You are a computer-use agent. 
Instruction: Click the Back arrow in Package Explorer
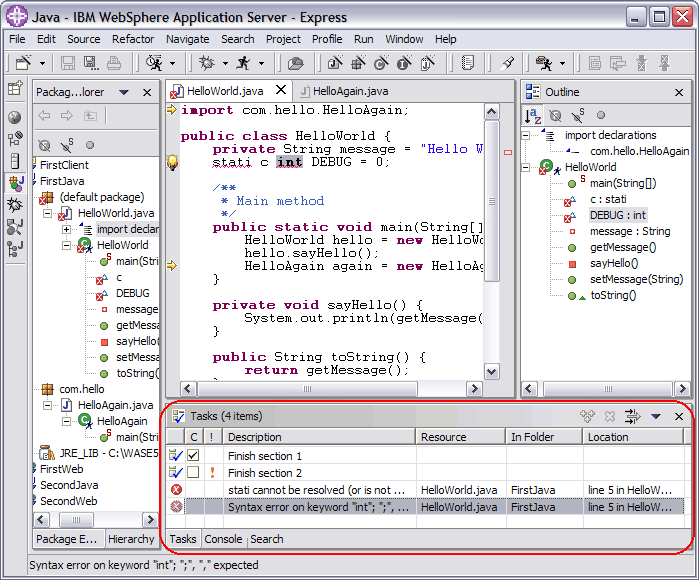point(44,115)
